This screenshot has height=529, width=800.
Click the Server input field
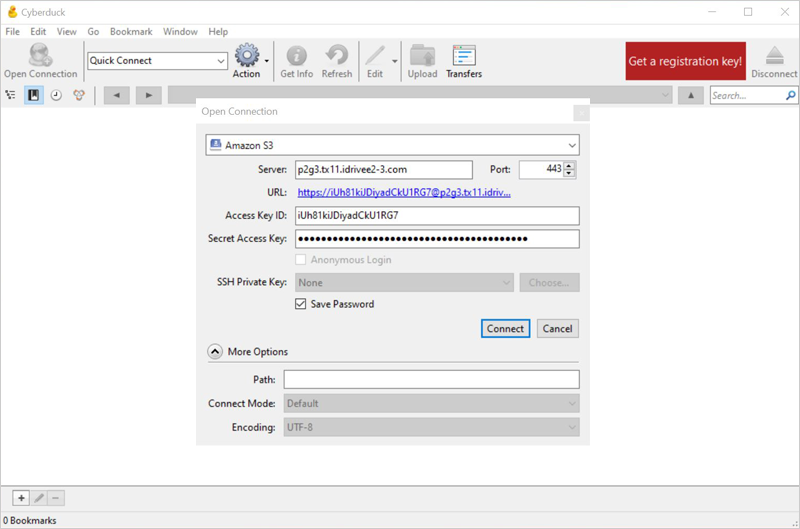pos(384,169)
